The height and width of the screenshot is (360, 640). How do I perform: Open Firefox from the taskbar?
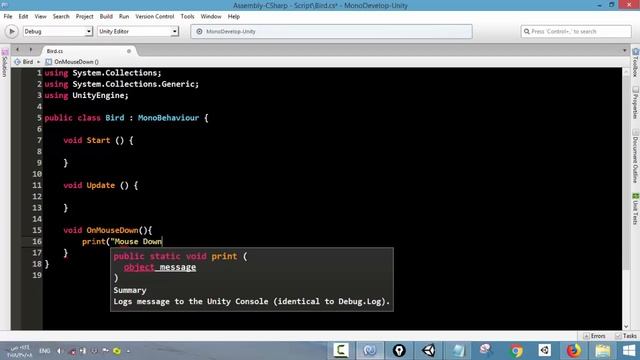tap(574, 350)
